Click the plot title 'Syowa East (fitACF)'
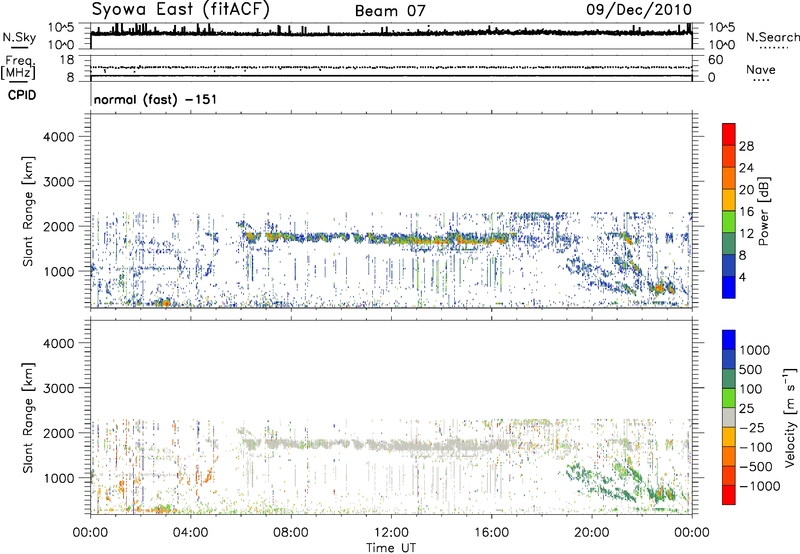Image resolution: width=800 pixels, height=554 pixels. 181,10
